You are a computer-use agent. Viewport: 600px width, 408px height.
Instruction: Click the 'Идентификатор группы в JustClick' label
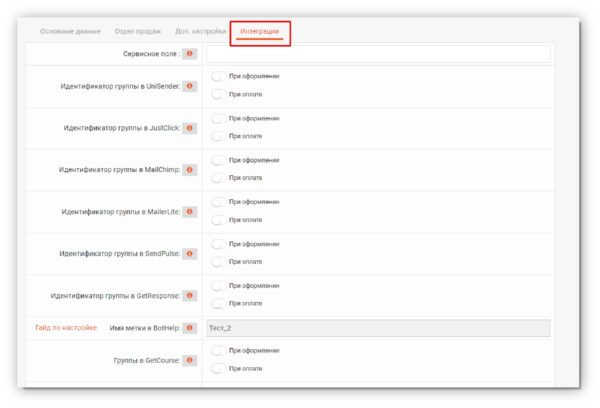click(x=122, y=128)
